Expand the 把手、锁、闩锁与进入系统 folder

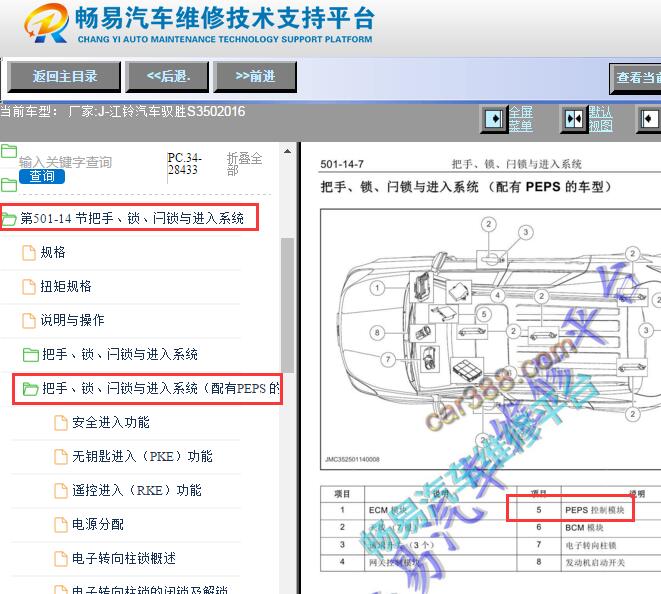(x=120, y=354)
